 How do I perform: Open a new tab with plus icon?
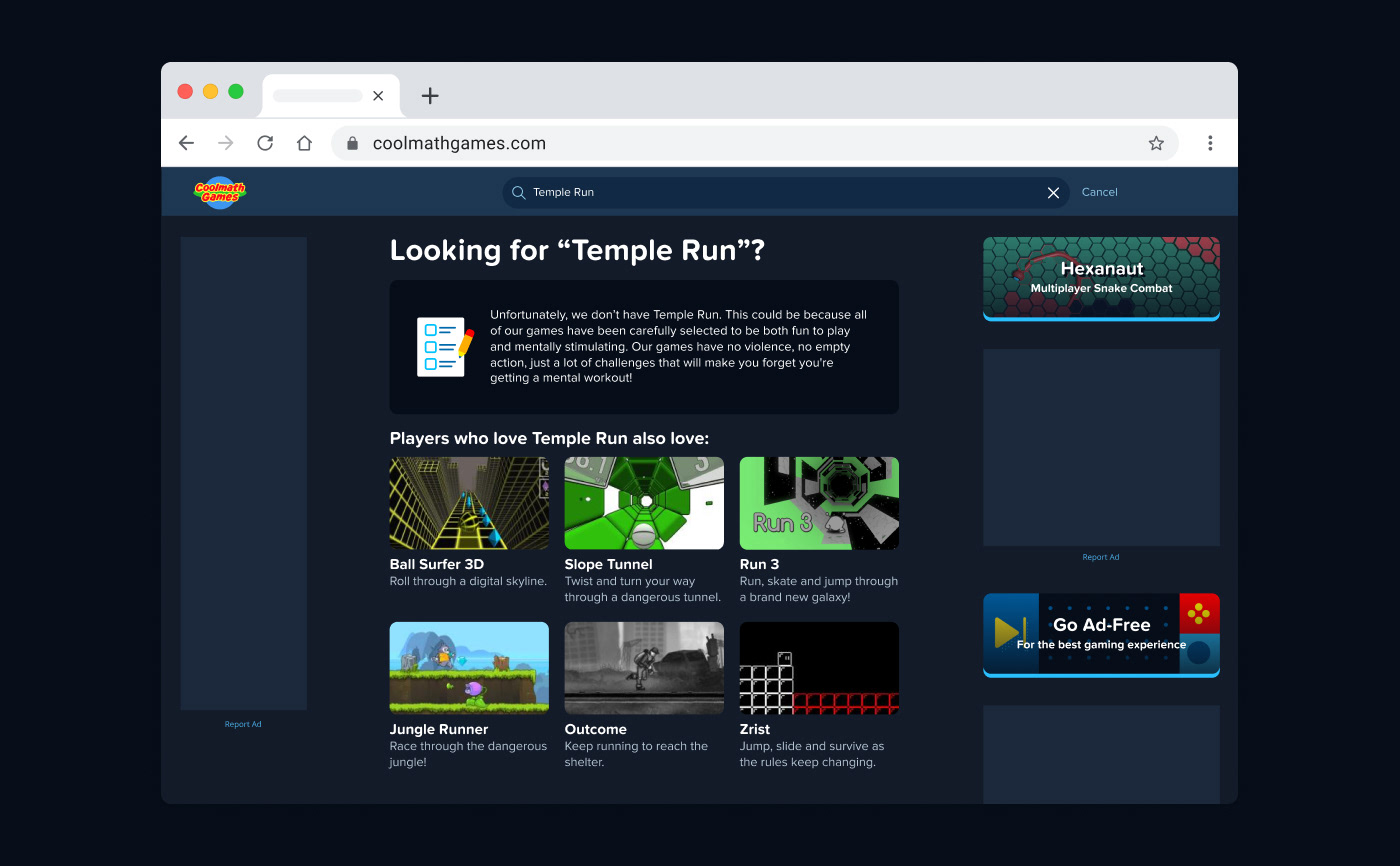430,96
